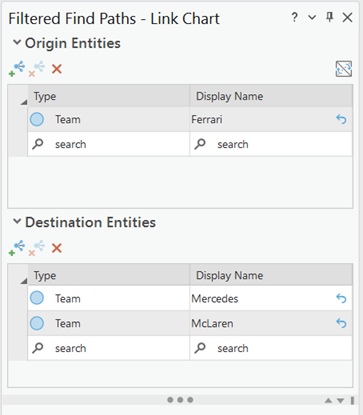The height and width of the screenshot is (415, 363).
Task: Click Team type text in Ferrari row
Action: tap(68, 119)
